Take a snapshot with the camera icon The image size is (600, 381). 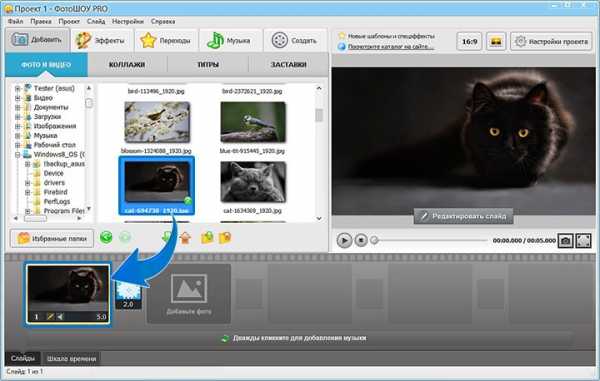[x=565, y=241]
